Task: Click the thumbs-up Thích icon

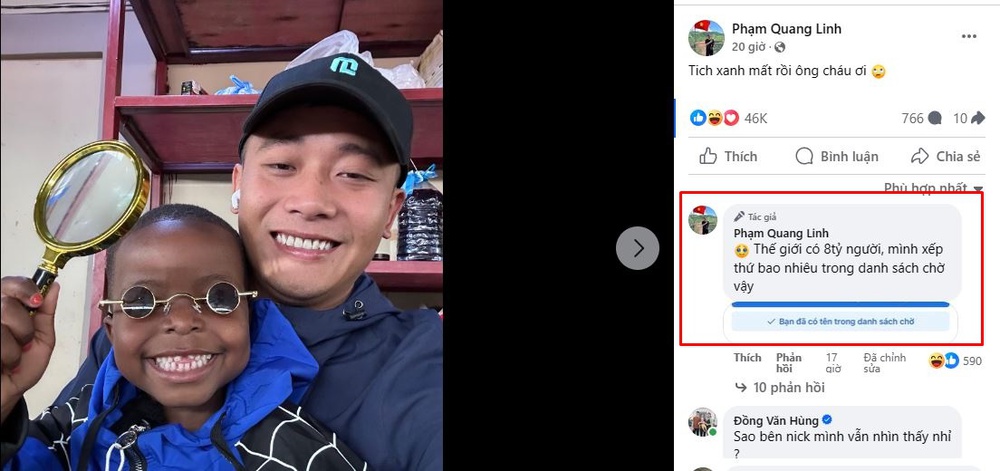Action: point(708,156)
